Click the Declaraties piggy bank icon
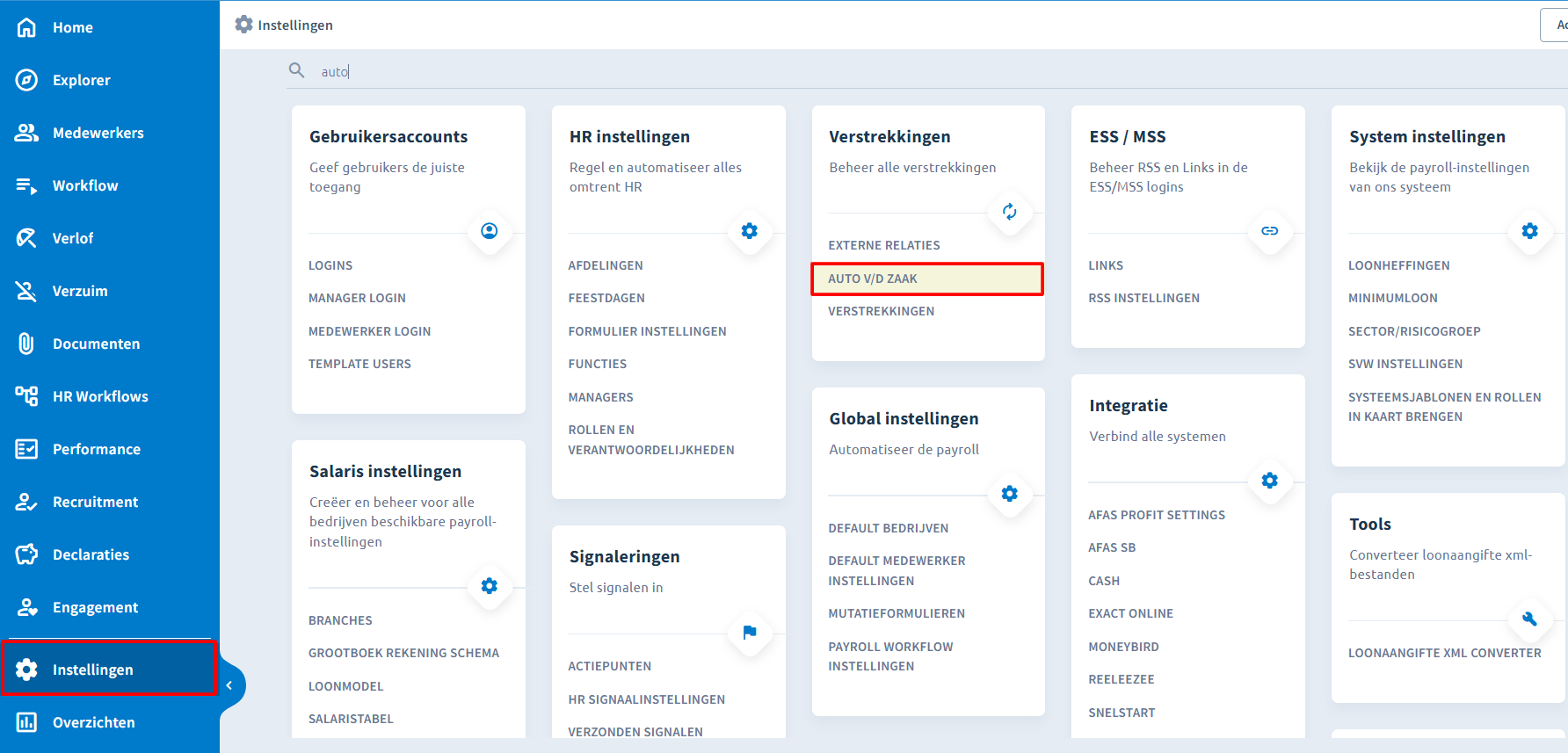Screen dimensions: 1568x753 pos(26,554)
